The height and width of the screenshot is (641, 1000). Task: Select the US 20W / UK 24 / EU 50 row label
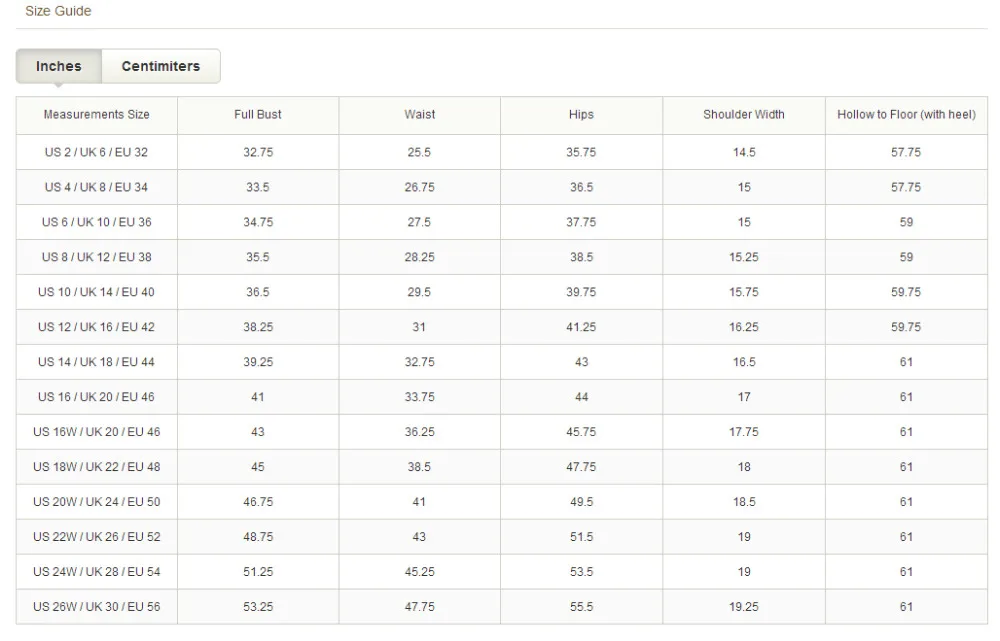(x=97, y=502)
